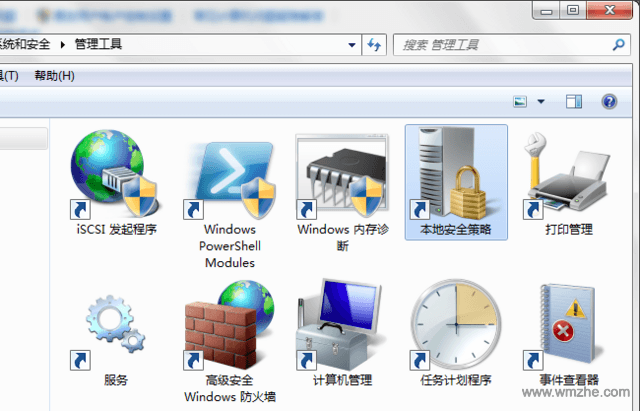The height and width of the screenshot is (411, 640).
Task: Focus the 搜索 管理工具 search field
Action: pyautogui.click(x=512, y=44)
